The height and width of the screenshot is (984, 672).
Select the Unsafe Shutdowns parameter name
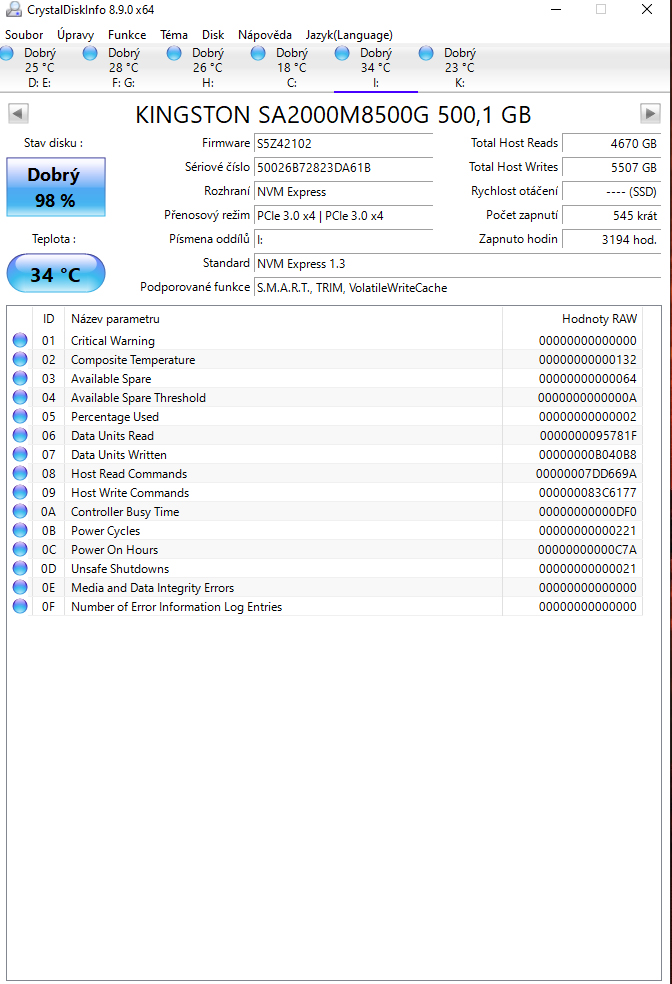[x=120, y=569]
